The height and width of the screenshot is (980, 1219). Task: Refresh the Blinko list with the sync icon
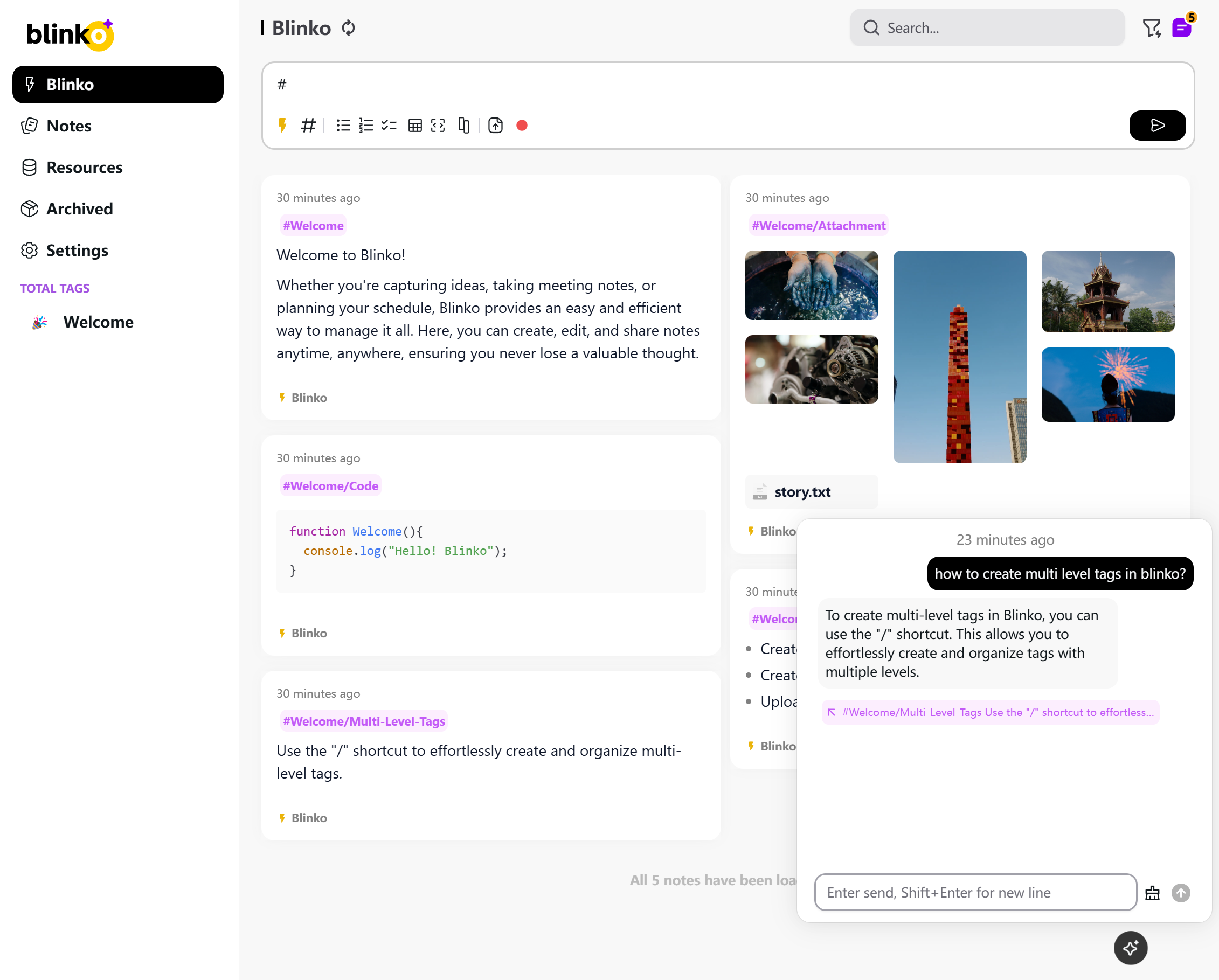click(348, 27)
